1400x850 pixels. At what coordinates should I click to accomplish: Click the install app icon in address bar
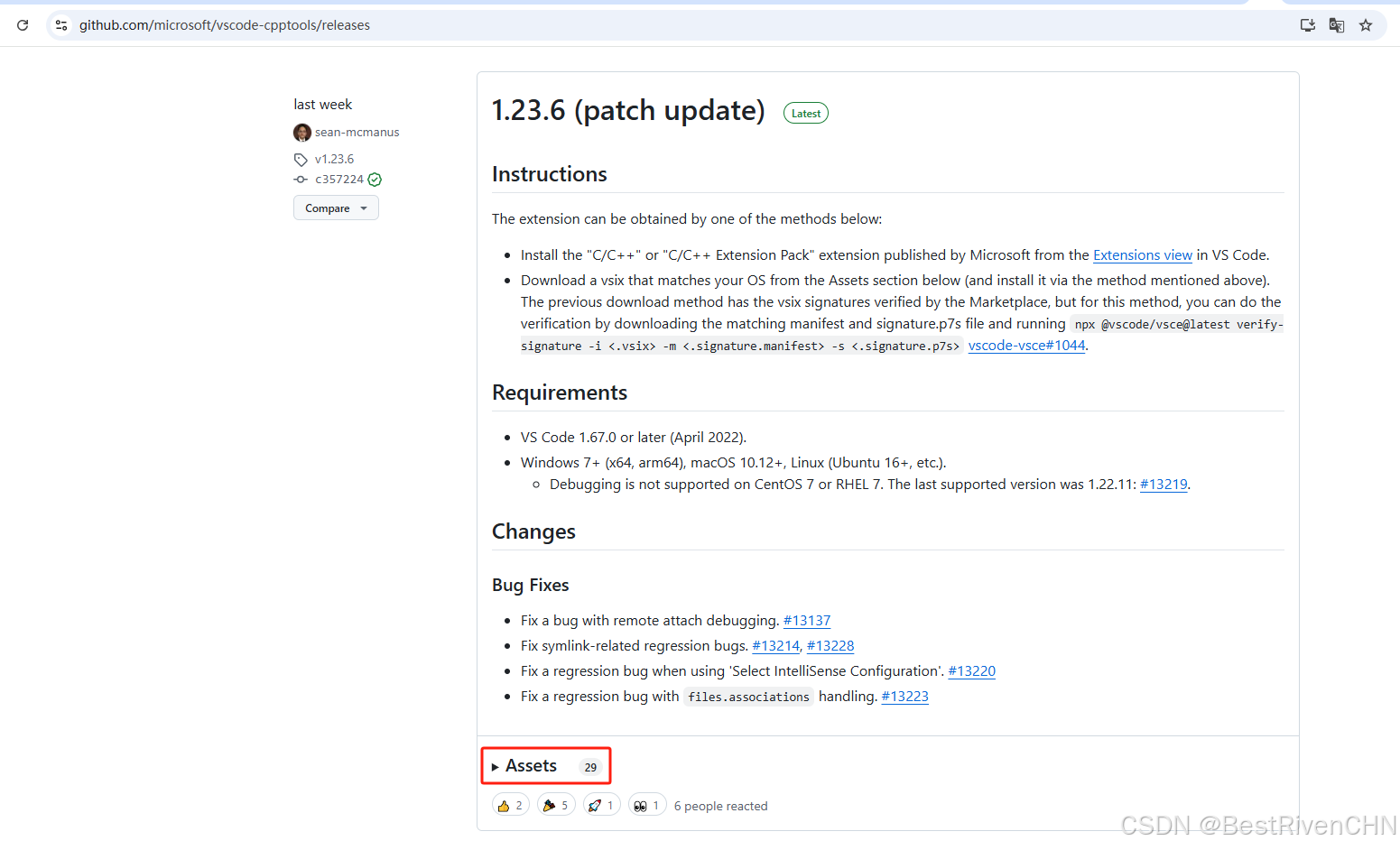coord(1307,25)
